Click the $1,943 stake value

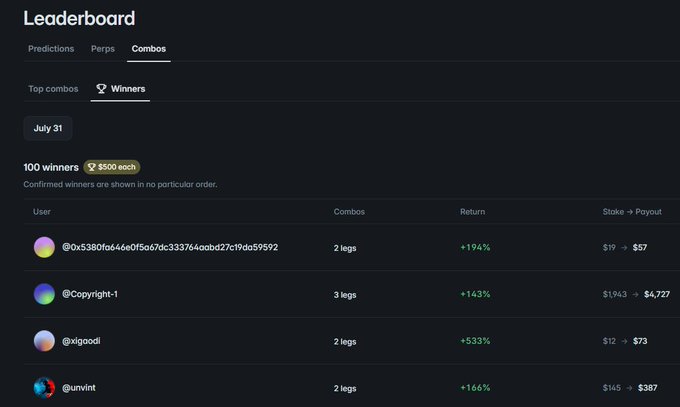615,294
